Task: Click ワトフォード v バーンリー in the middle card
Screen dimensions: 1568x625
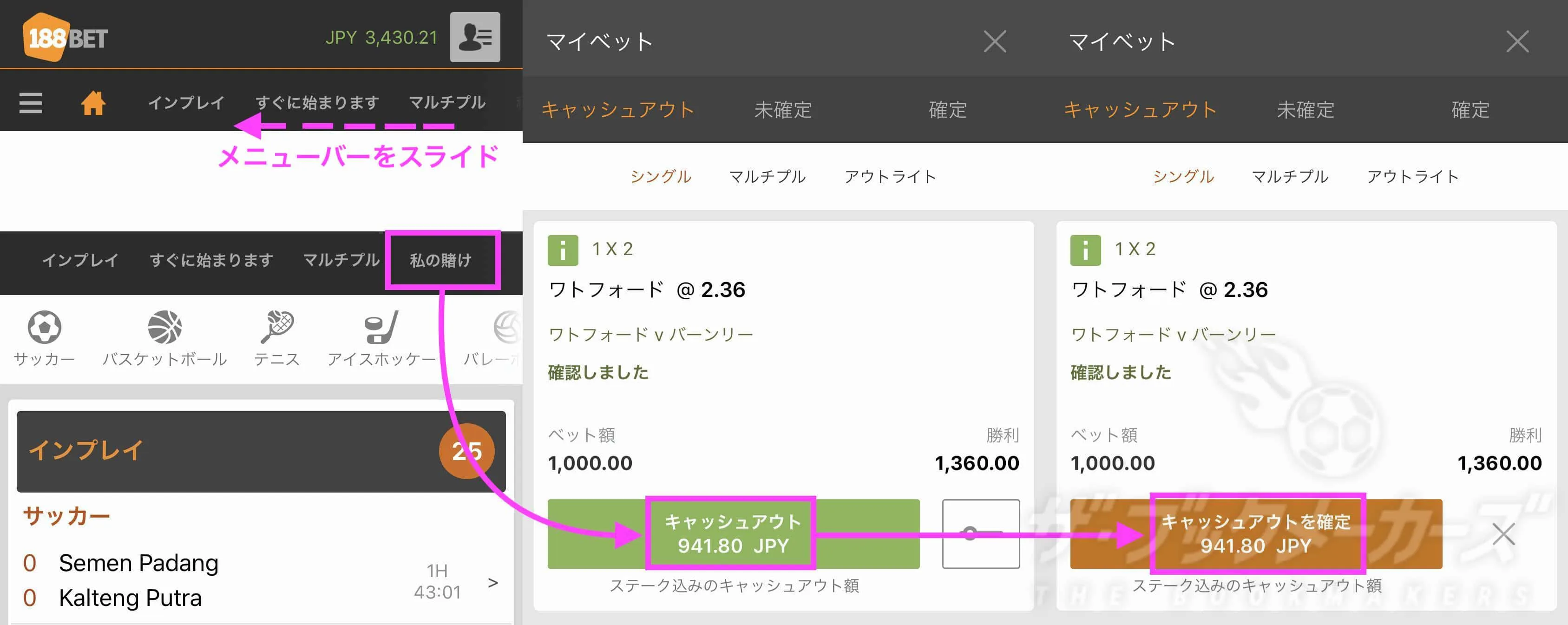Action: 651,334
